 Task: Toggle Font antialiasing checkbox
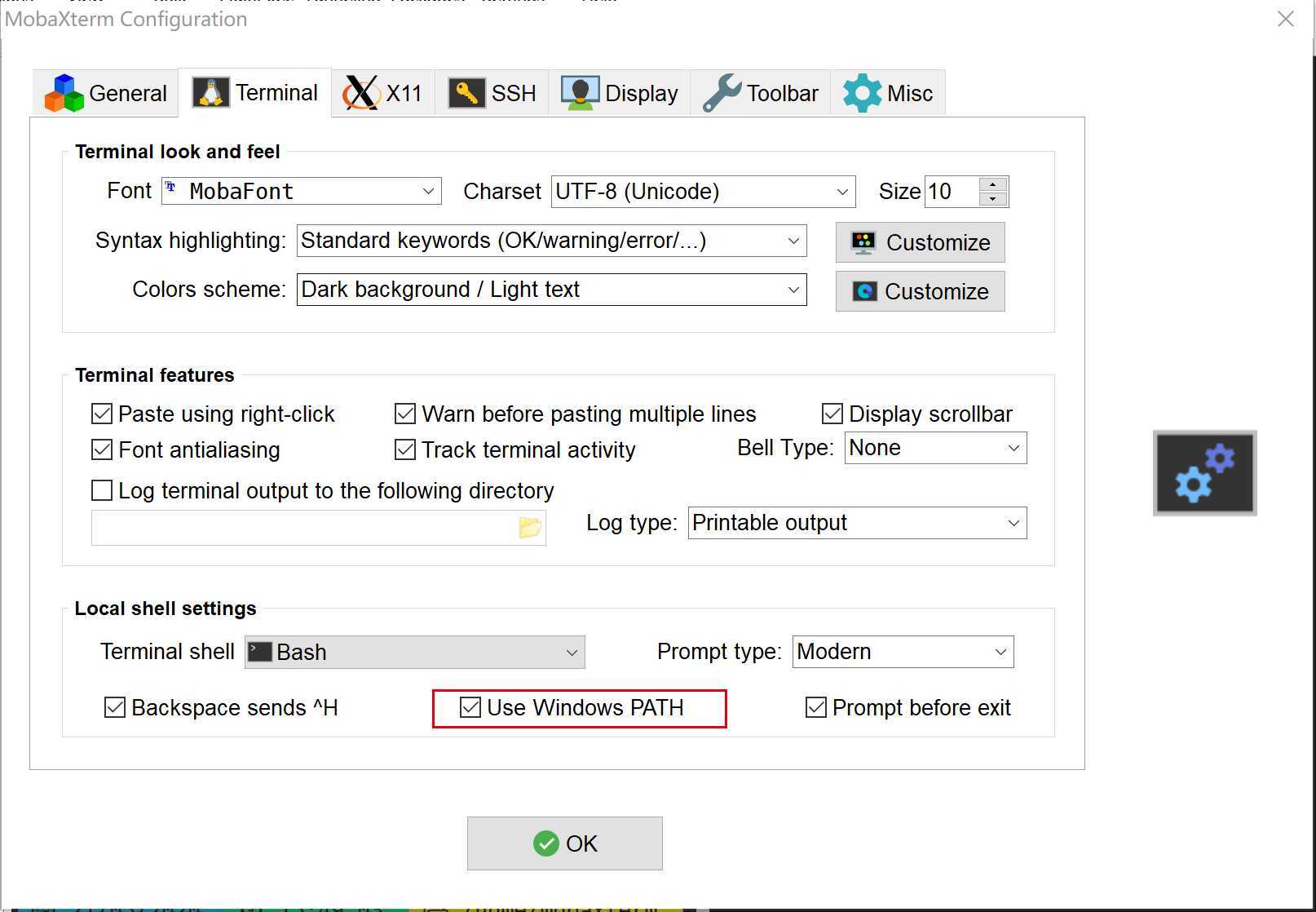pos(102,449)
